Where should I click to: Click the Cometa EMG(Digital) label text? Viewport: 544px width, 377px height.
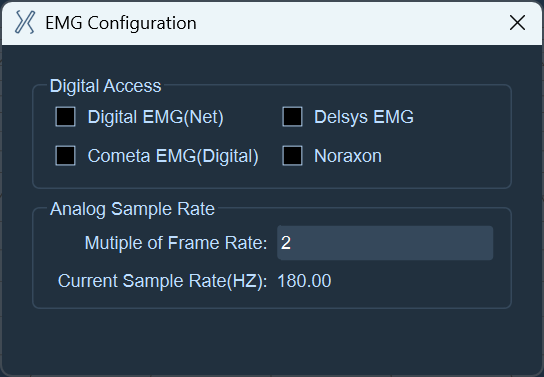173,156
